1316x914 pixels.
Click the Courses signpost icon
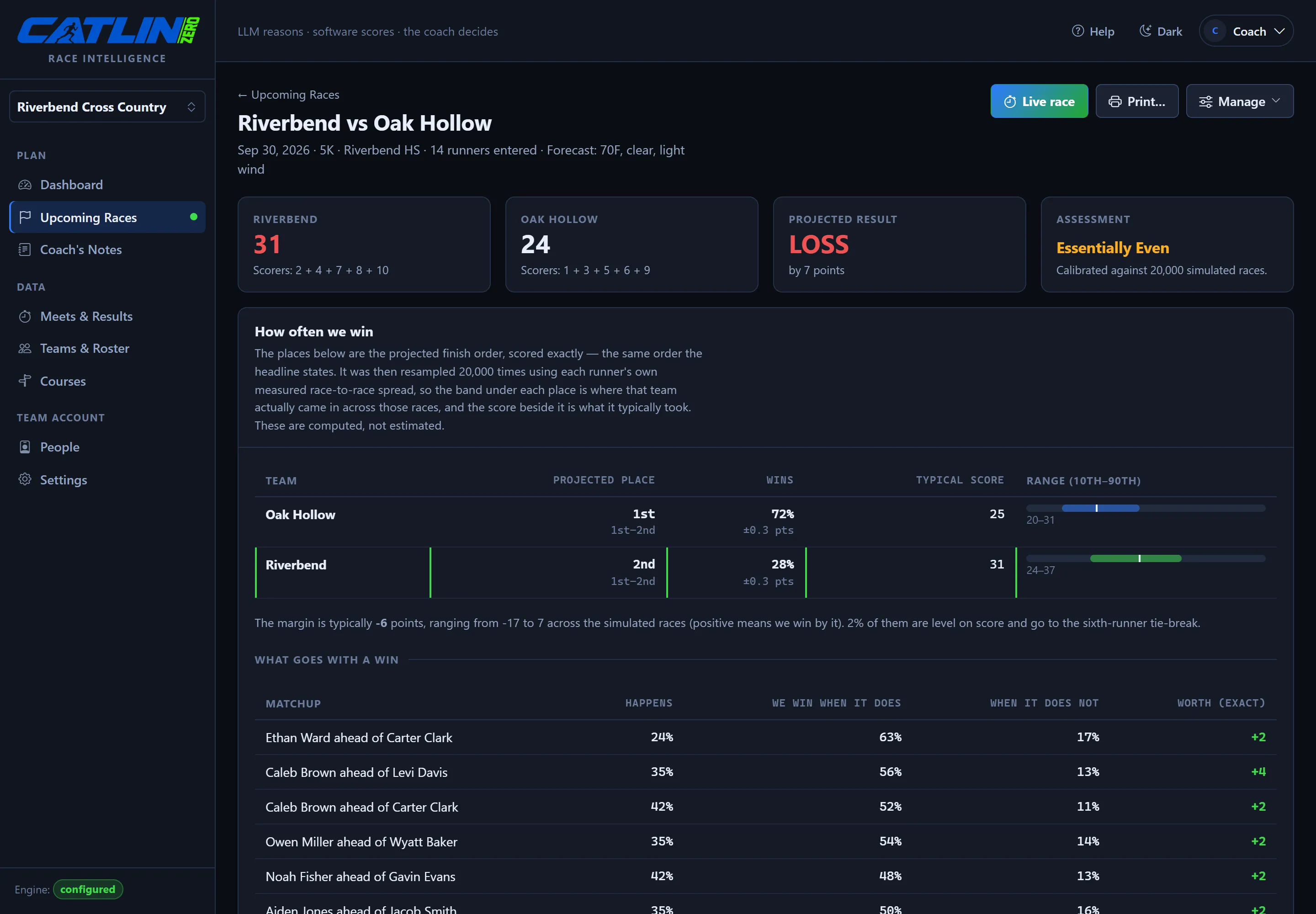tap(25, 381)
